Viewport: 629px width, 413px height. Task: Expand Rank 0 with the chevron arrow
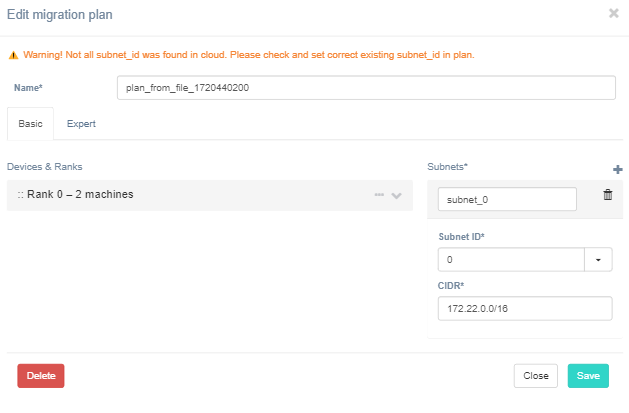click(x=397, y=195)
